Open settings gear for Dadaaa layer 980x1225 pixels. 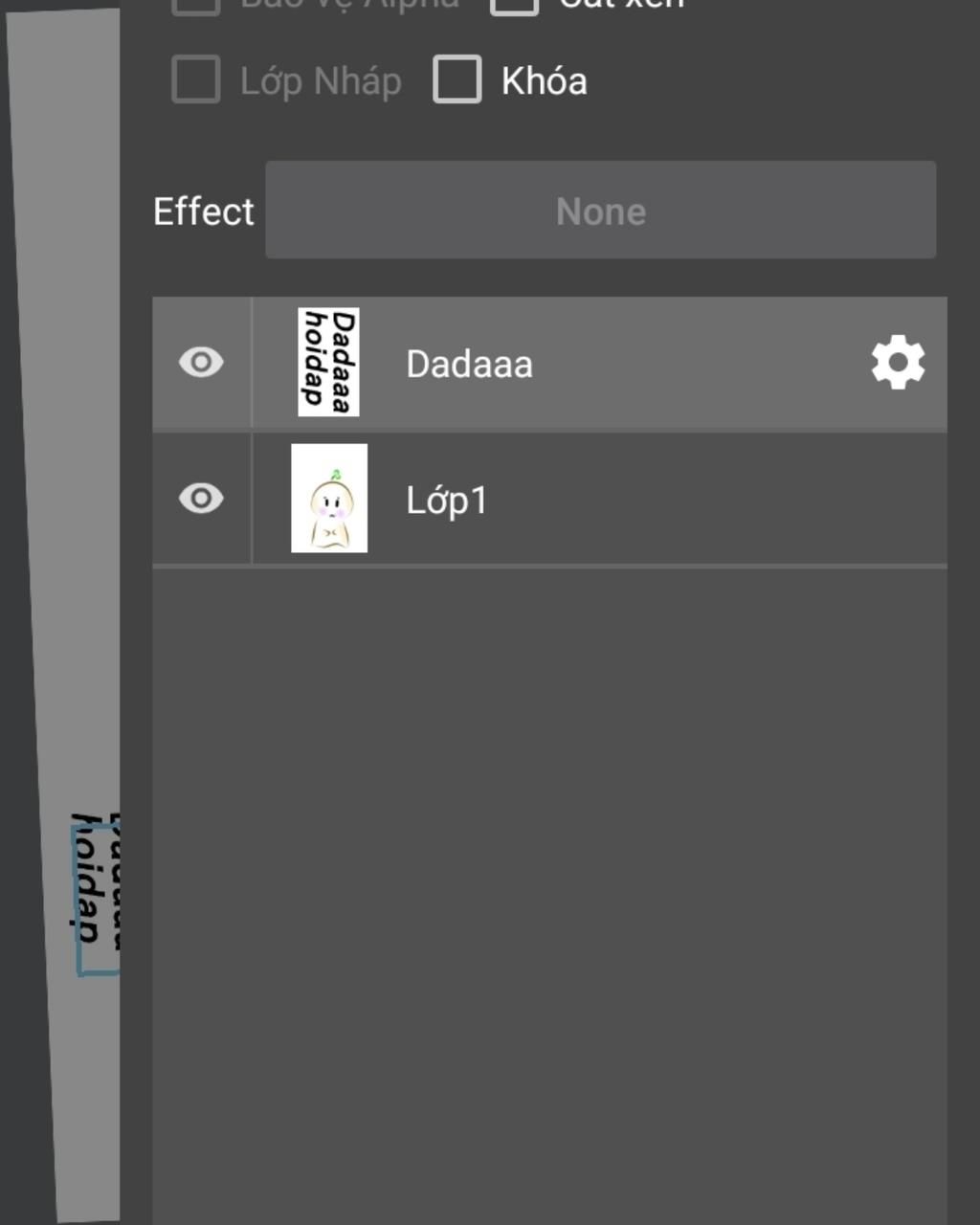pyautogui.click(x=898, y=363)
